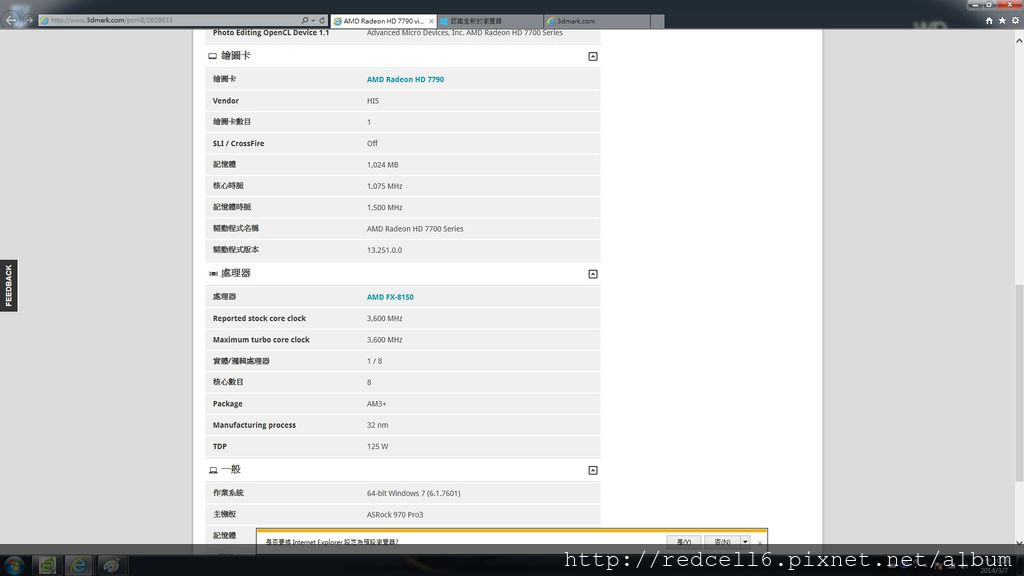
Task: Click the ASRock 970 Pro3 motherboard value
Action: [x=394, y=515]
